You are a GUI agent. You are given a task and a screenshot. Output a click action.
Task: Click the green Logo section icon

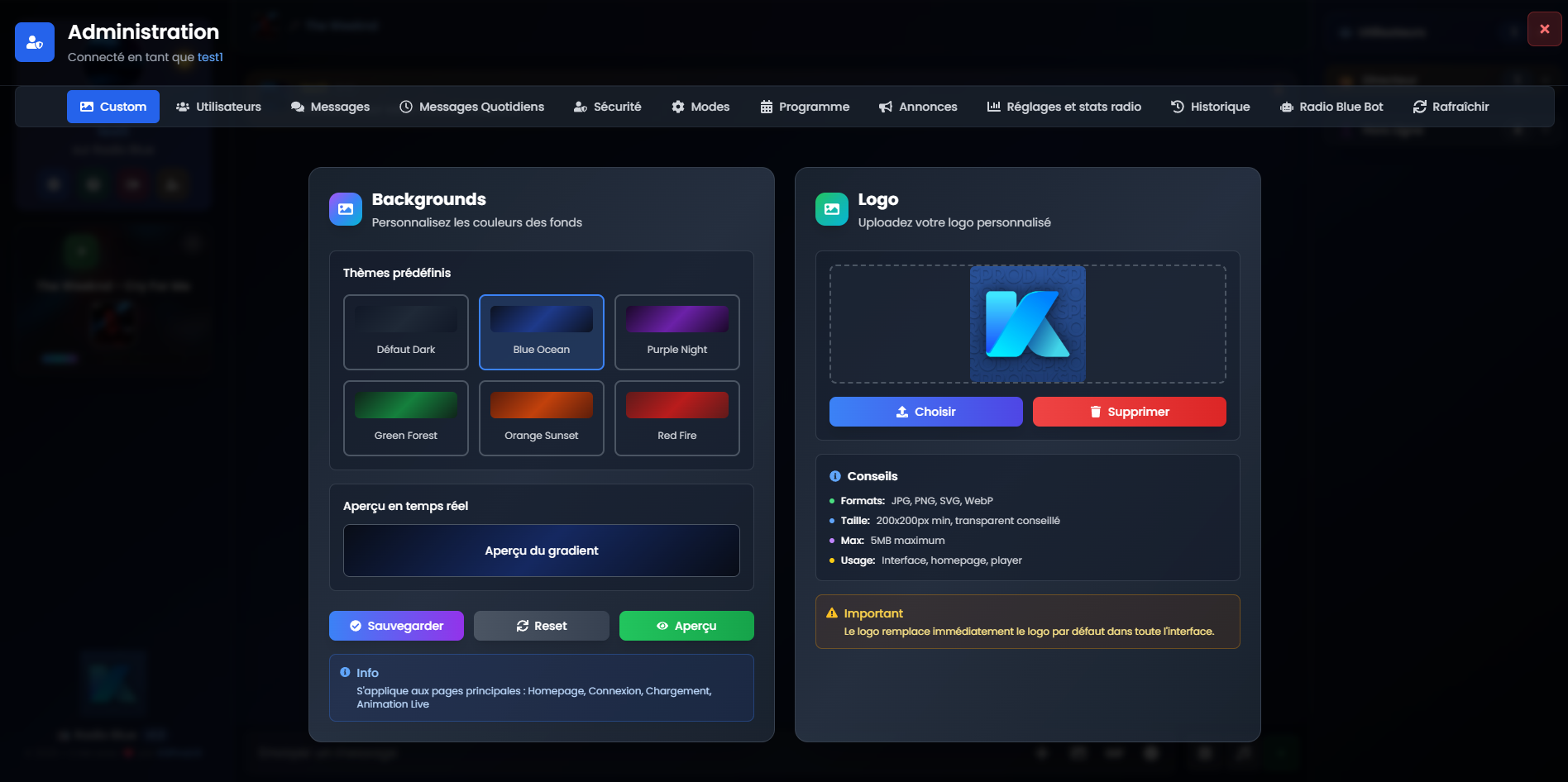click(832, 209)
